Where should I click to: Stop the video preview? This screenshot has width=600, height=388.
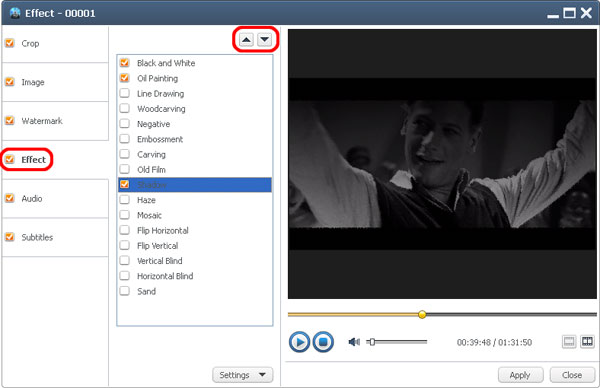pyautogui.click(x=323, y=342)
